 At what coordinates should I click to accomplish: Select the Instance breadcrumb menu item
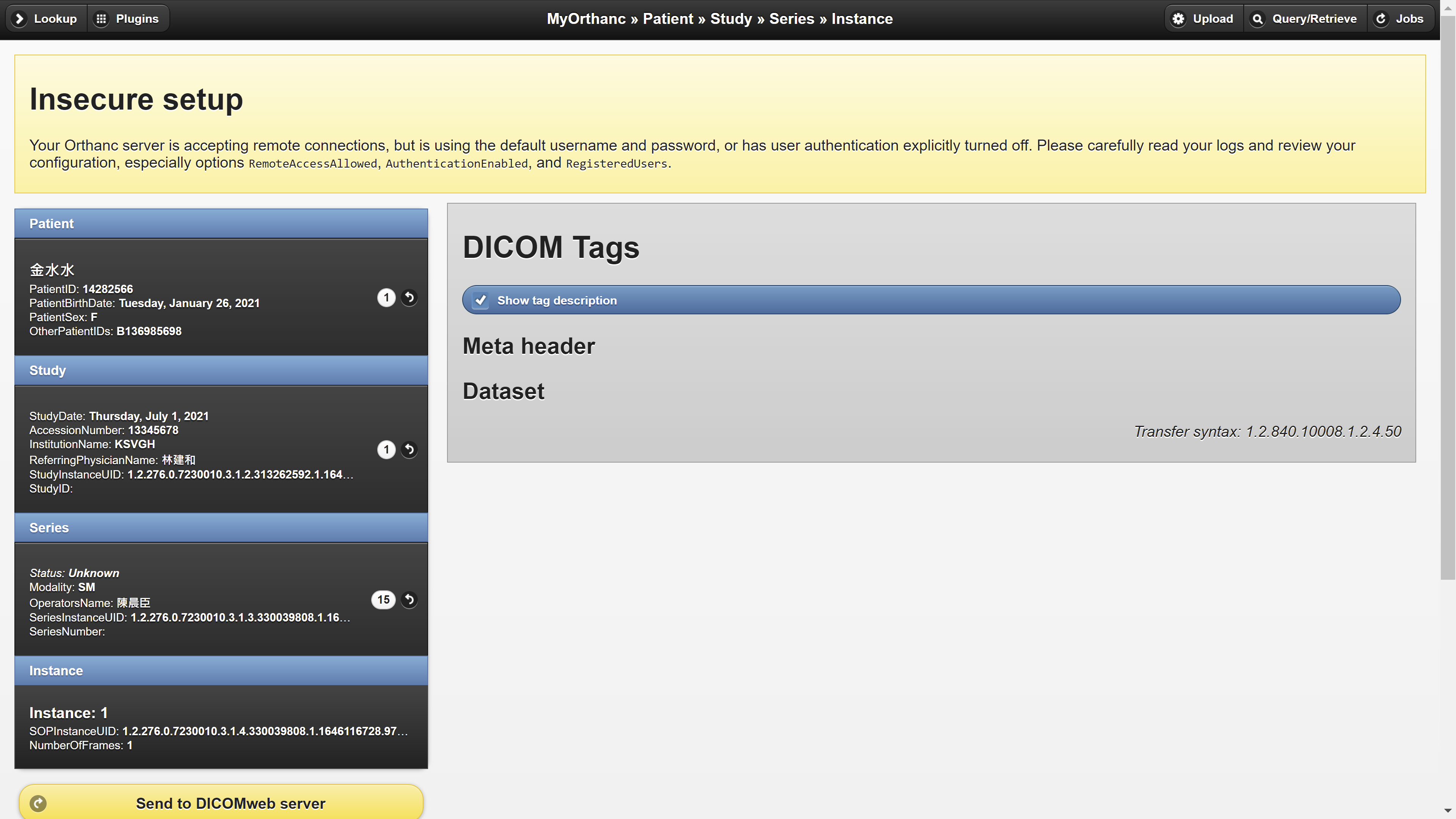(861, 18)
